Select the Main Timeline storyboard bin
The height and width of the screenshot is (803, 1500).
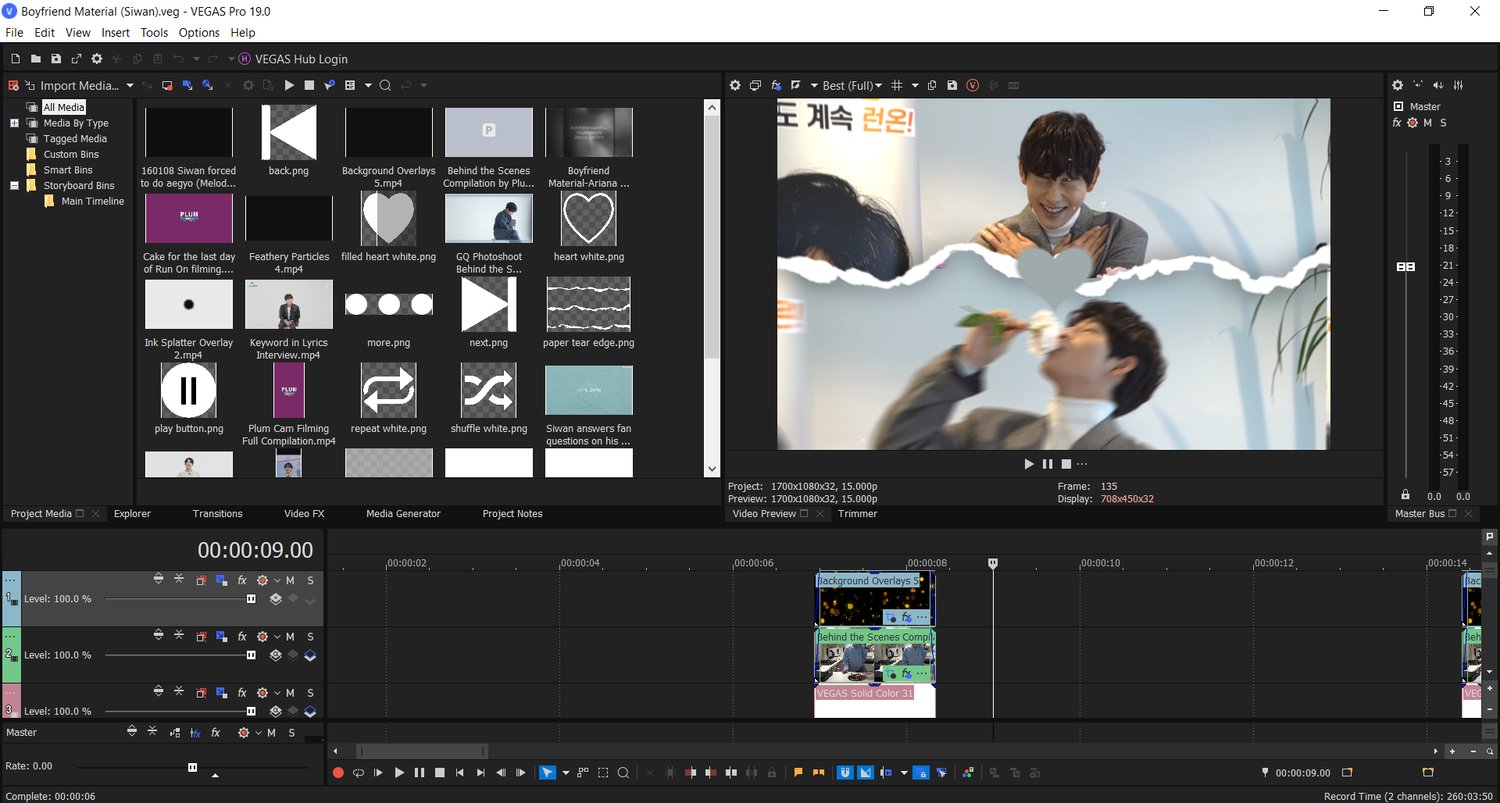93,201
